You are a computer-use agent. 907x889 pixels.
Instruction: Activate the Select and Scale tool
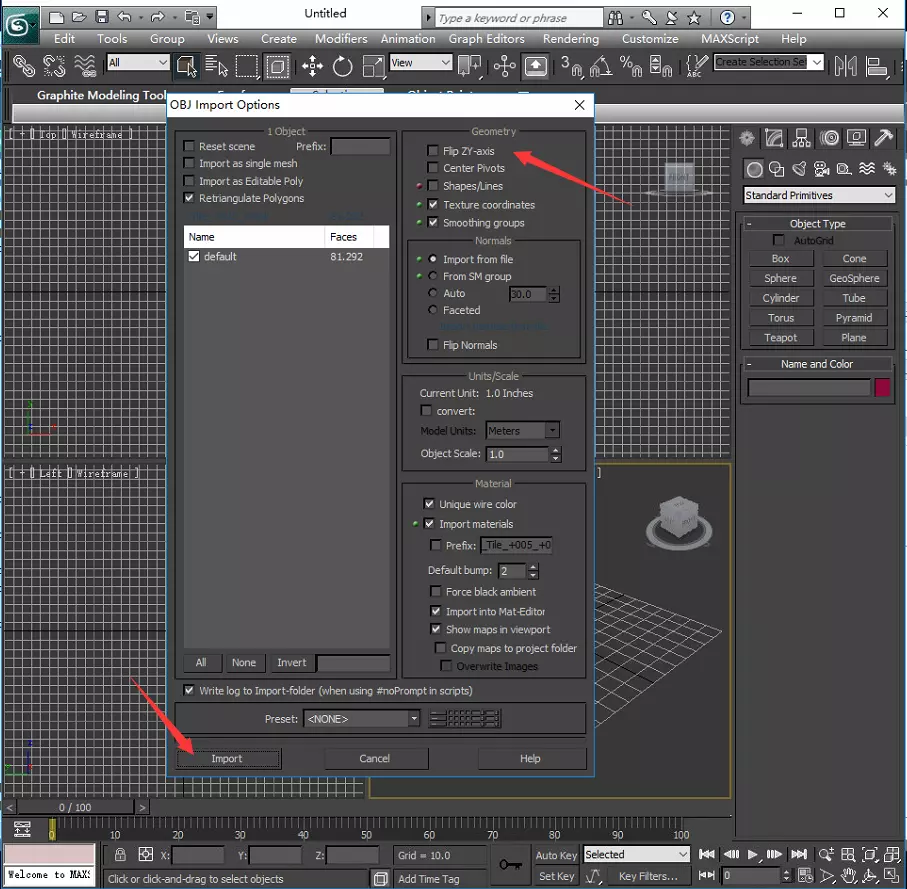(373, 66)
